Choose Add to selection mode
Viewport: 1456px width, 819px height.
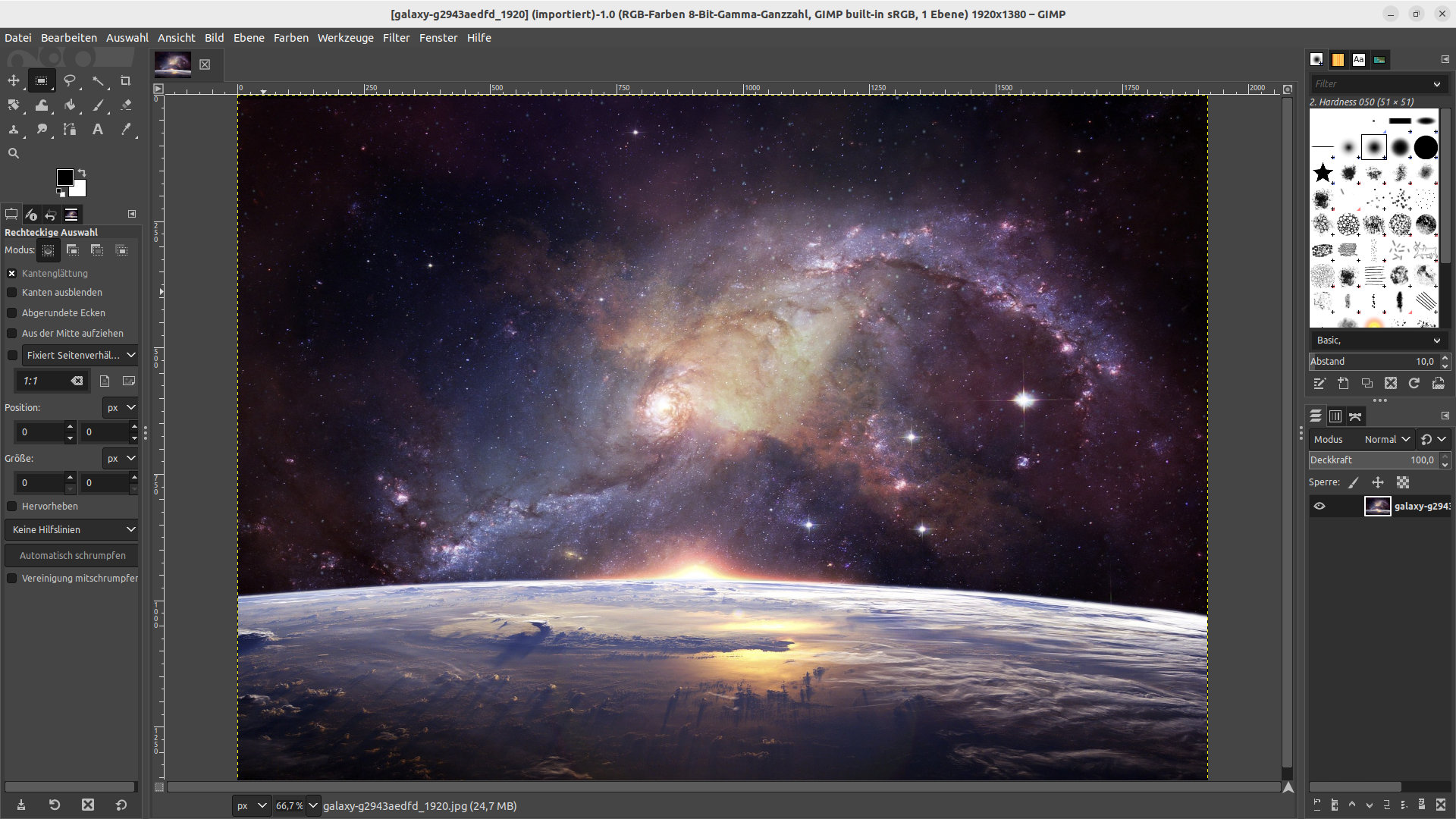(x=73, y=250)
